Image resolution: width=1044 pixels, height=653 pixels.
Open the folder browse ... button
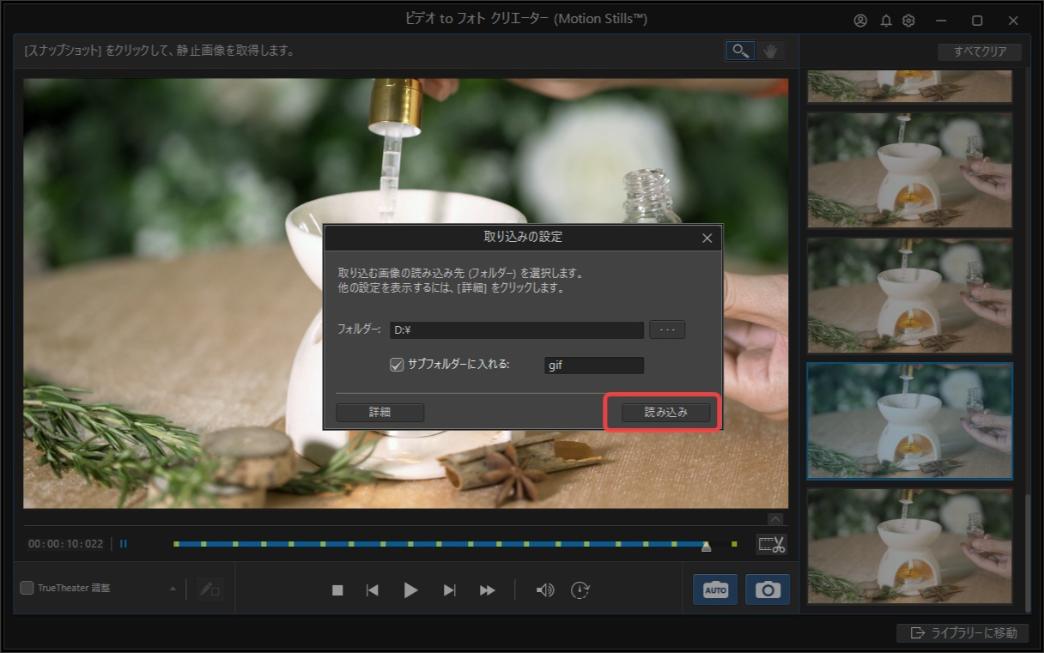(667, 329)
